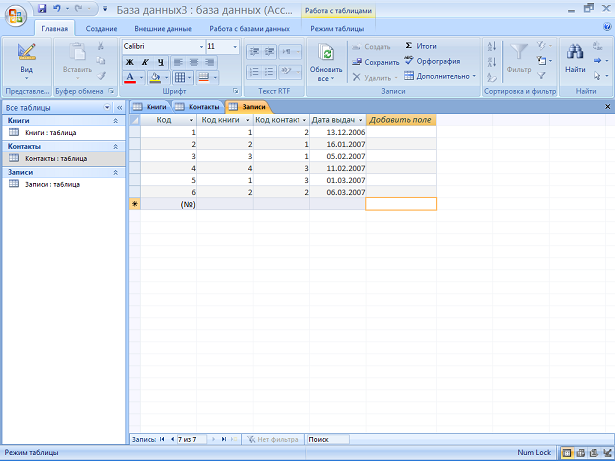Viewport: 615px width, 461px height.
Task: Switch to the Книги document tab
Action: [x=150, y=107]
